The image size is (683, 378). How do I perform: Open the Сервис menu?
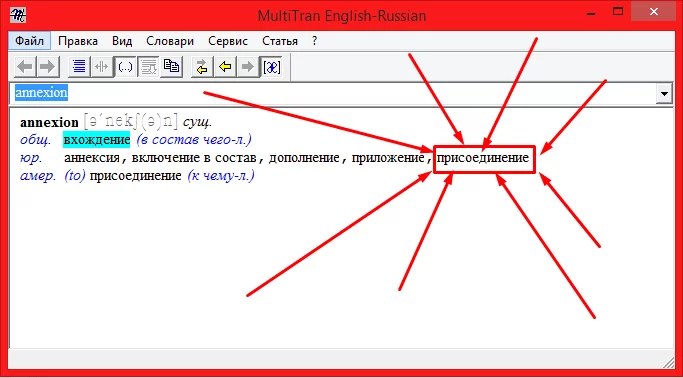click(228, 41)
